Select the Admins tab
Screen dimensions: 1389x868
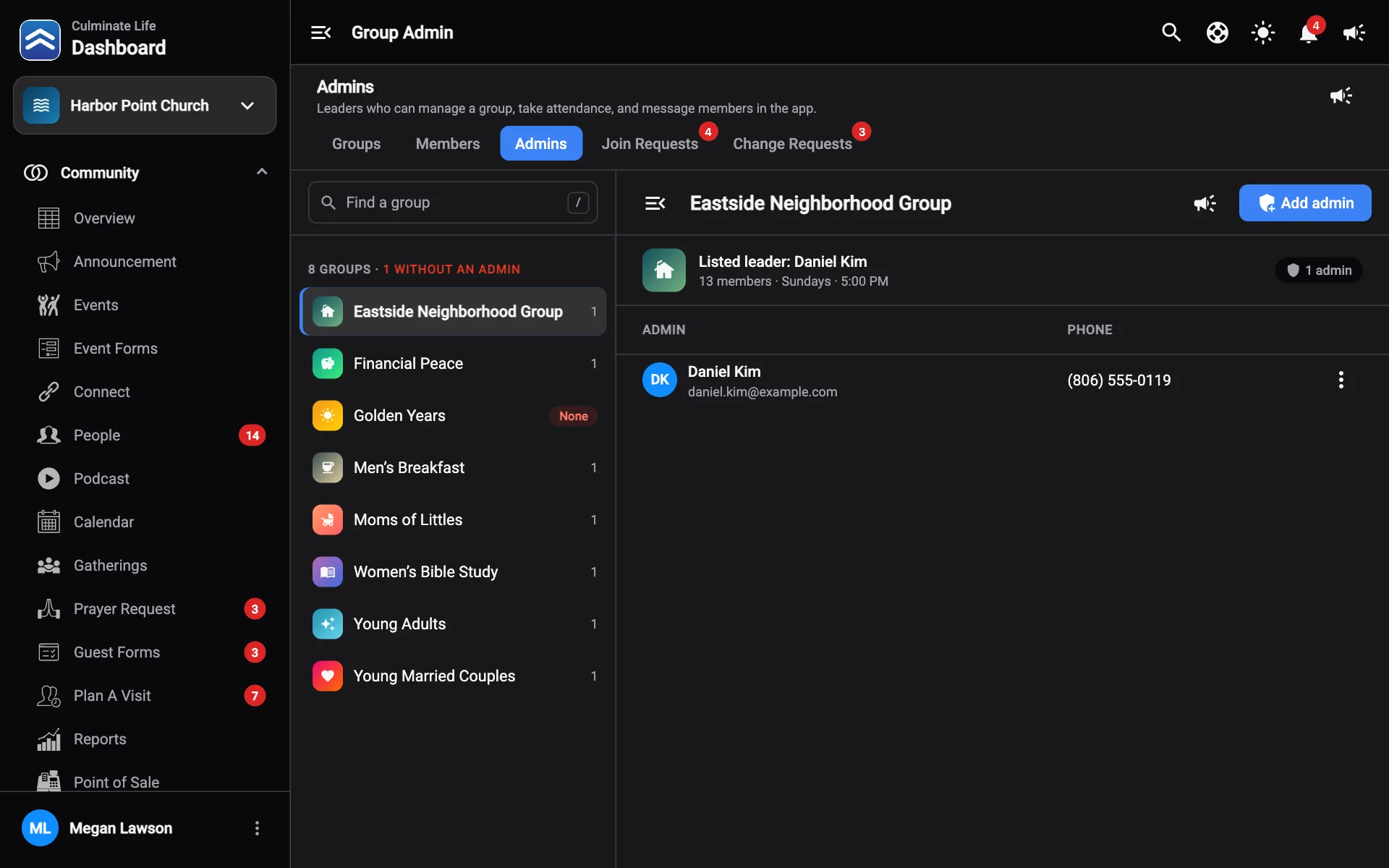pyautogui.click(x=540, y=143)
